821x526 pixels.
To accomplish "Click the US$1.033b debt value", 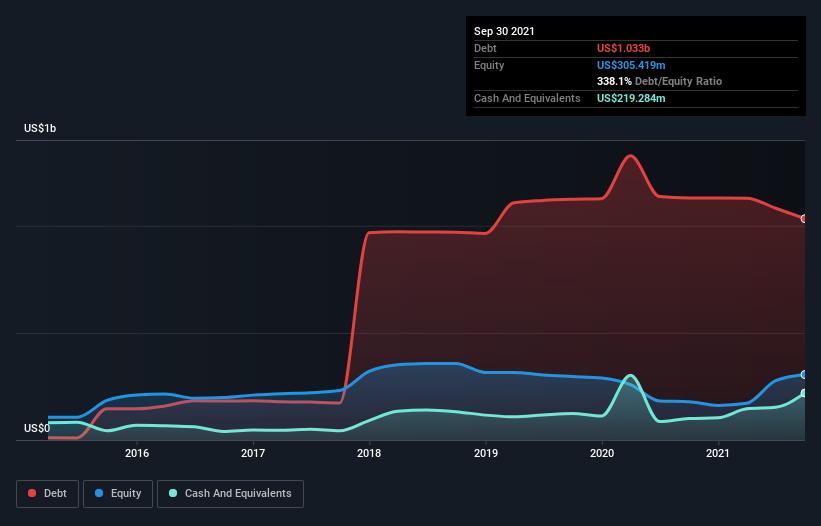I will coord(623,48).
